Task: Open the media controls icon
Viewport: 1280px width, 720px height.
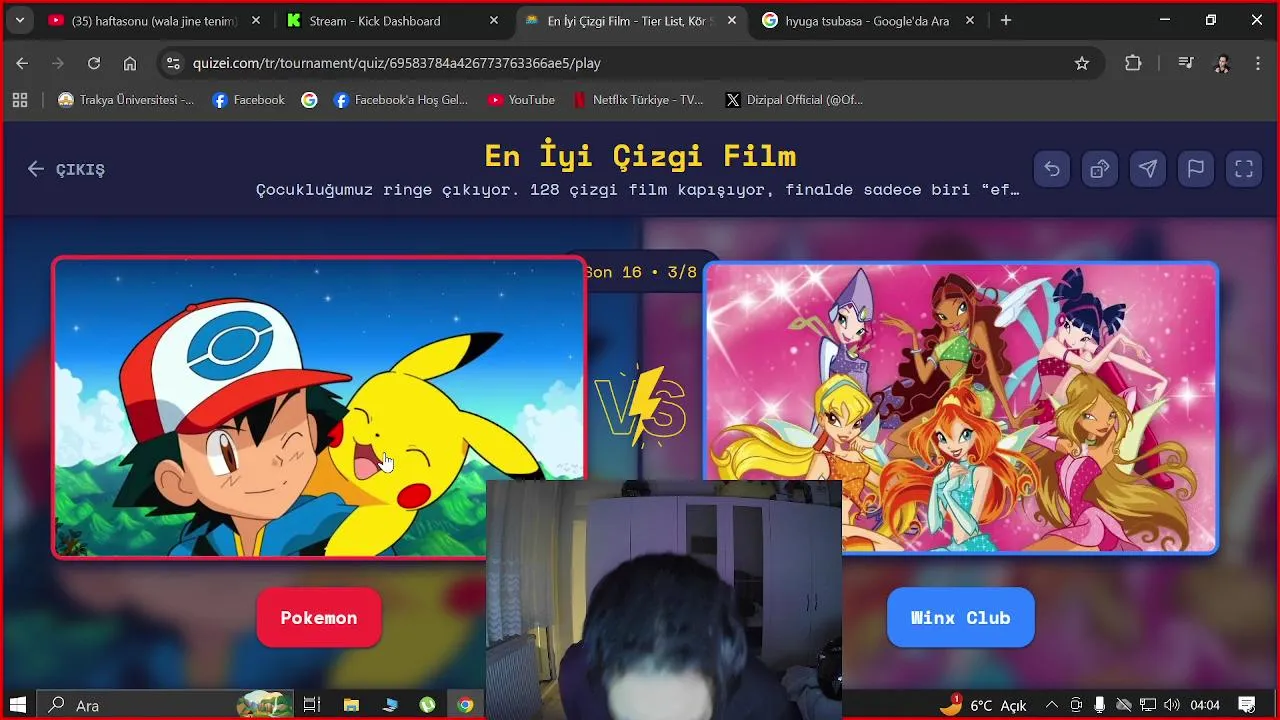Action: pos(1186,63)
